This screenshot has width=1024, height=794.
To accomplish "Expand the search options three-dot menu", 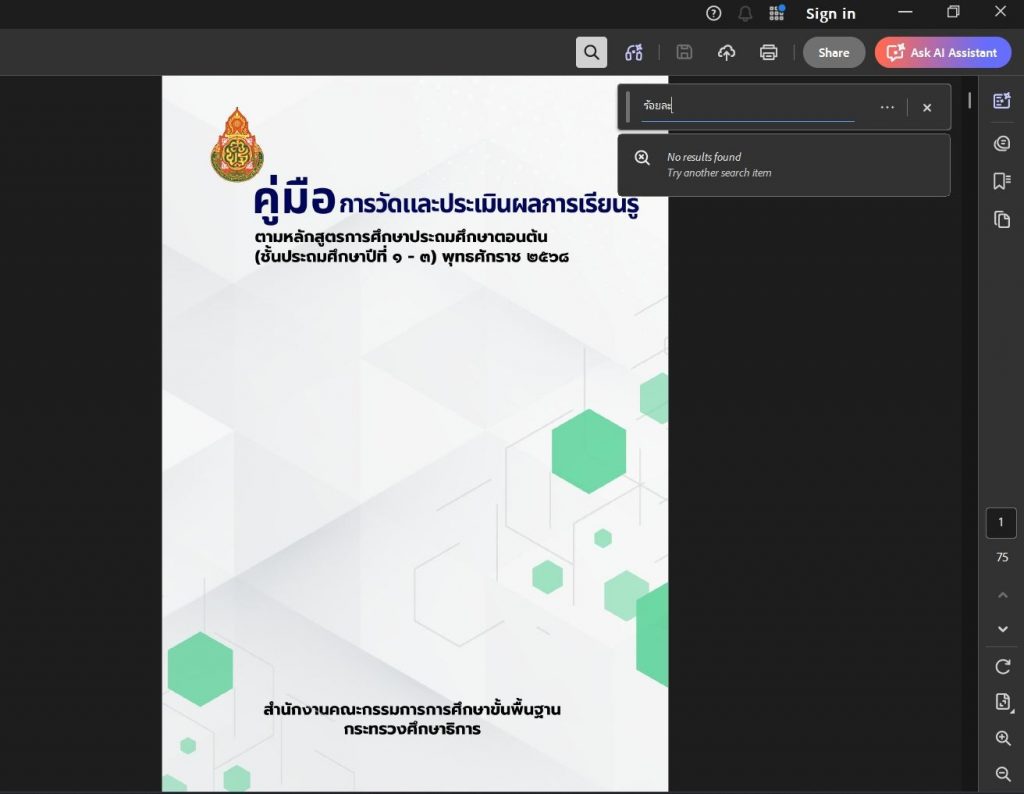I will tap(887, 107).
